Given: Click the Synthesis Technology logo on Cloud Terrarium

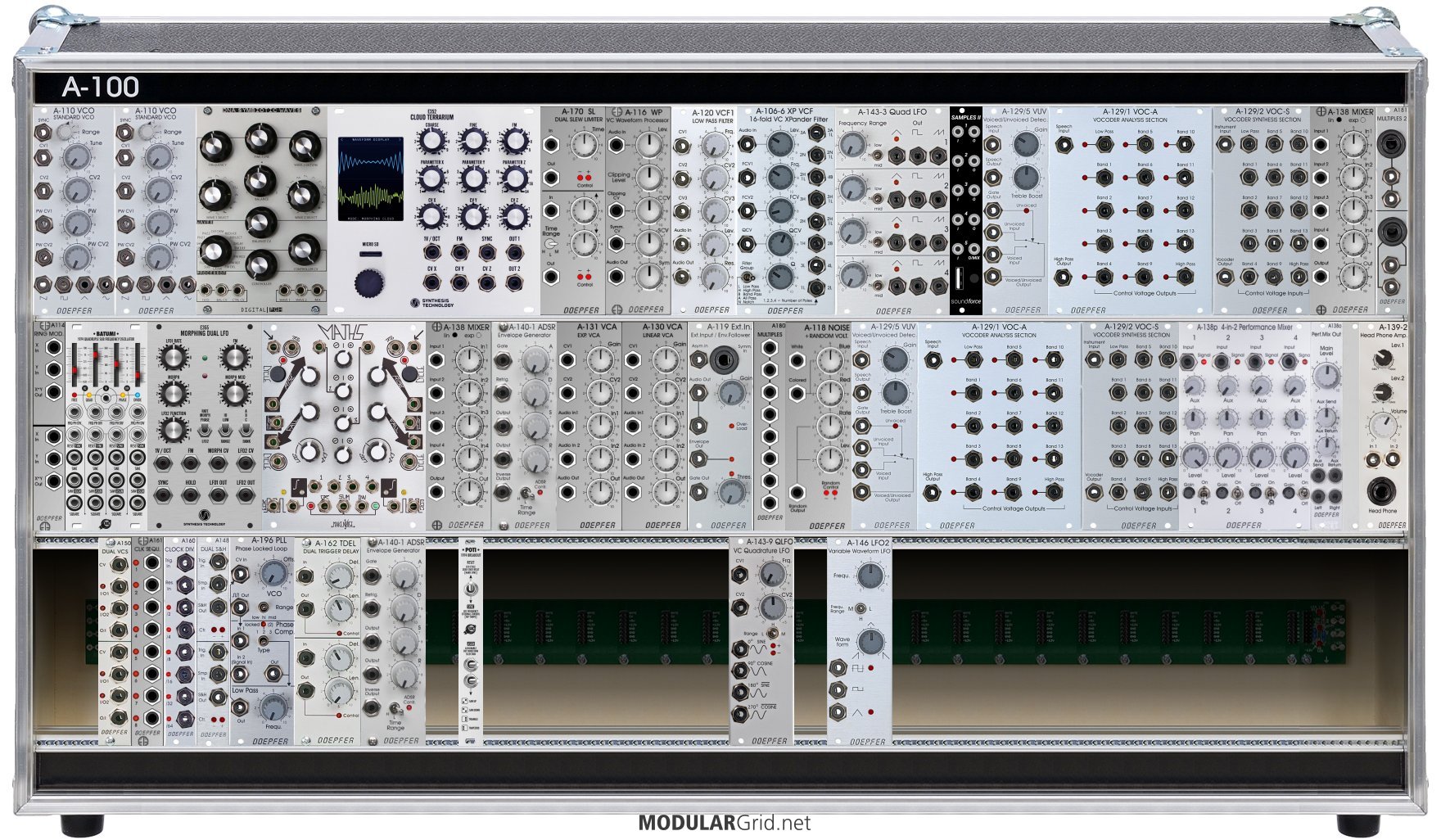Looking at the screenshot, I should pos(431,304).
